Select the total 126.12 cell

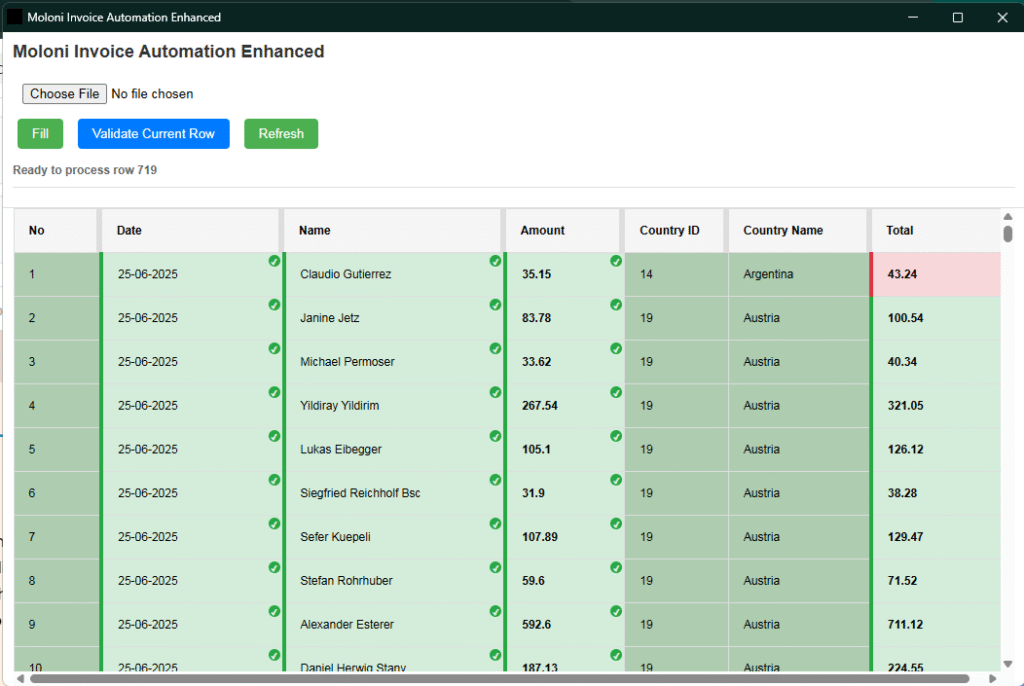pos(935,449)
